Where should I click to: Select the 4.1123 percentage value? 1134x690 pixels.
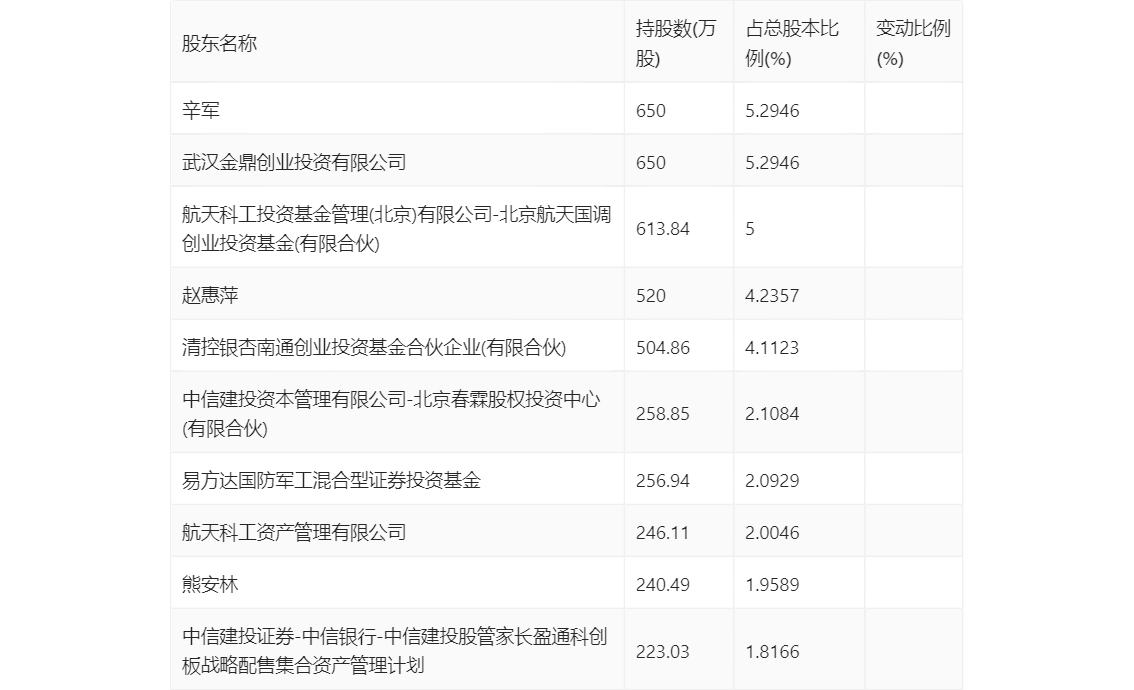772,348
